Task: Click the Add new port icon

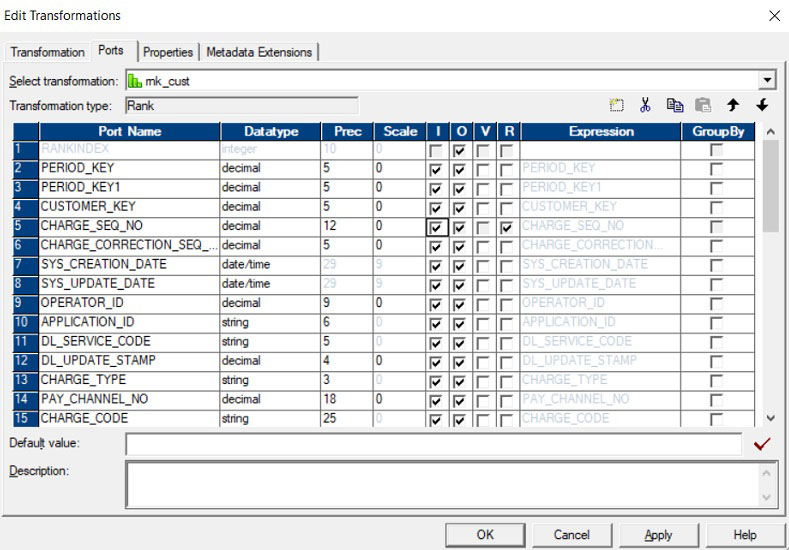Action: click(616, 105)
